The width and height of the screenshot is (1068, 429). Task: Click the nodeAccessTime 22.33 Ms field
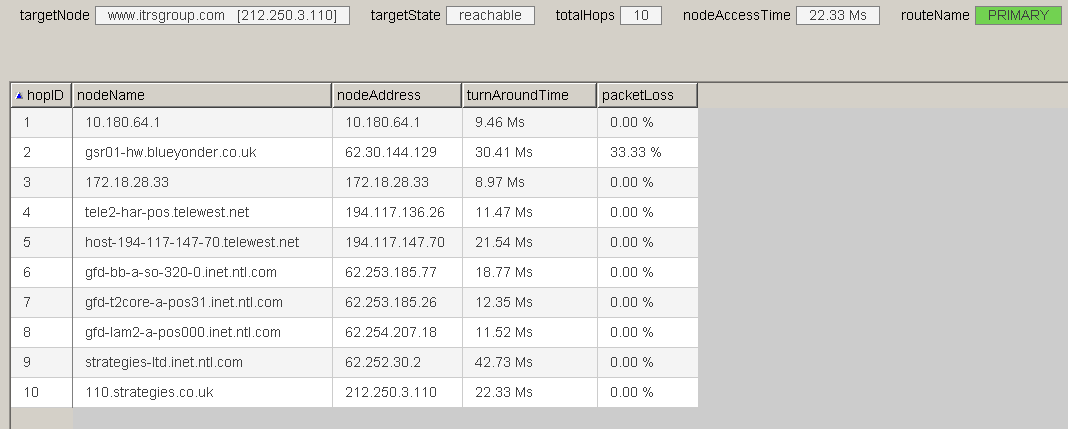click(838, 16)
